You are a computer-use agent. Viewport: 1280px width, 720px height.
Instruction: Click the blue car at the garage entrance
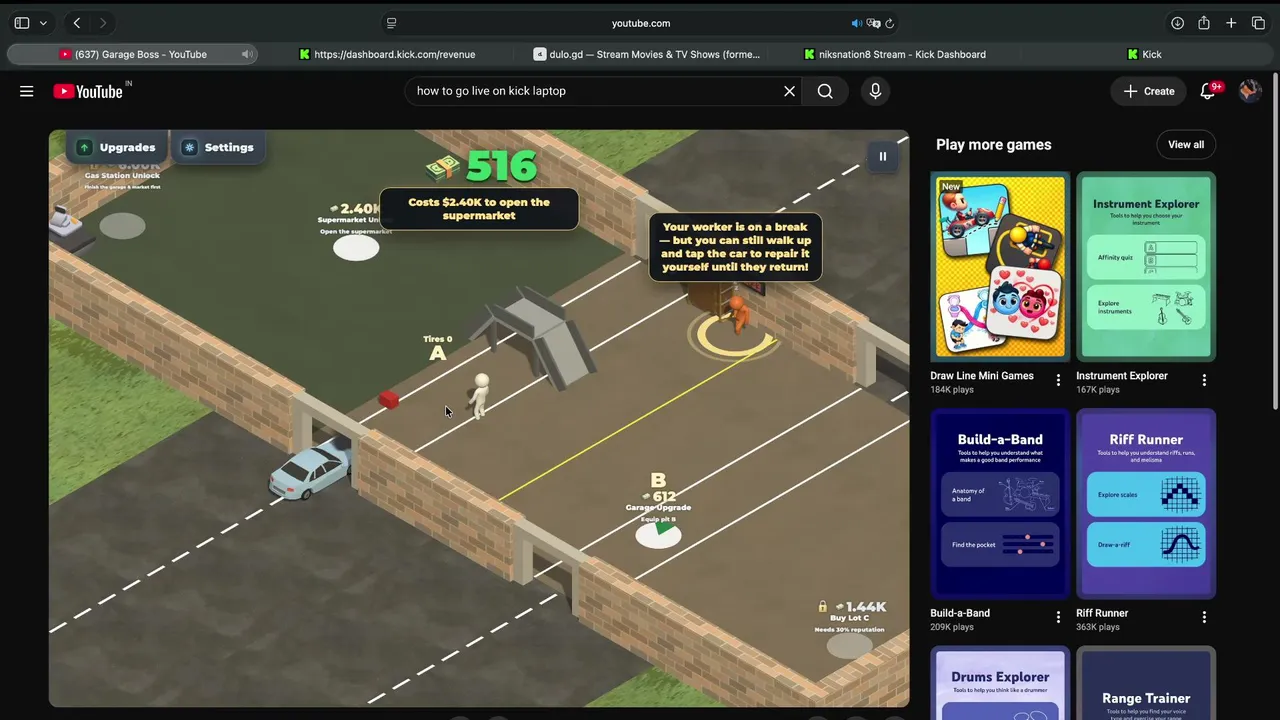click(x=310, y=469)
